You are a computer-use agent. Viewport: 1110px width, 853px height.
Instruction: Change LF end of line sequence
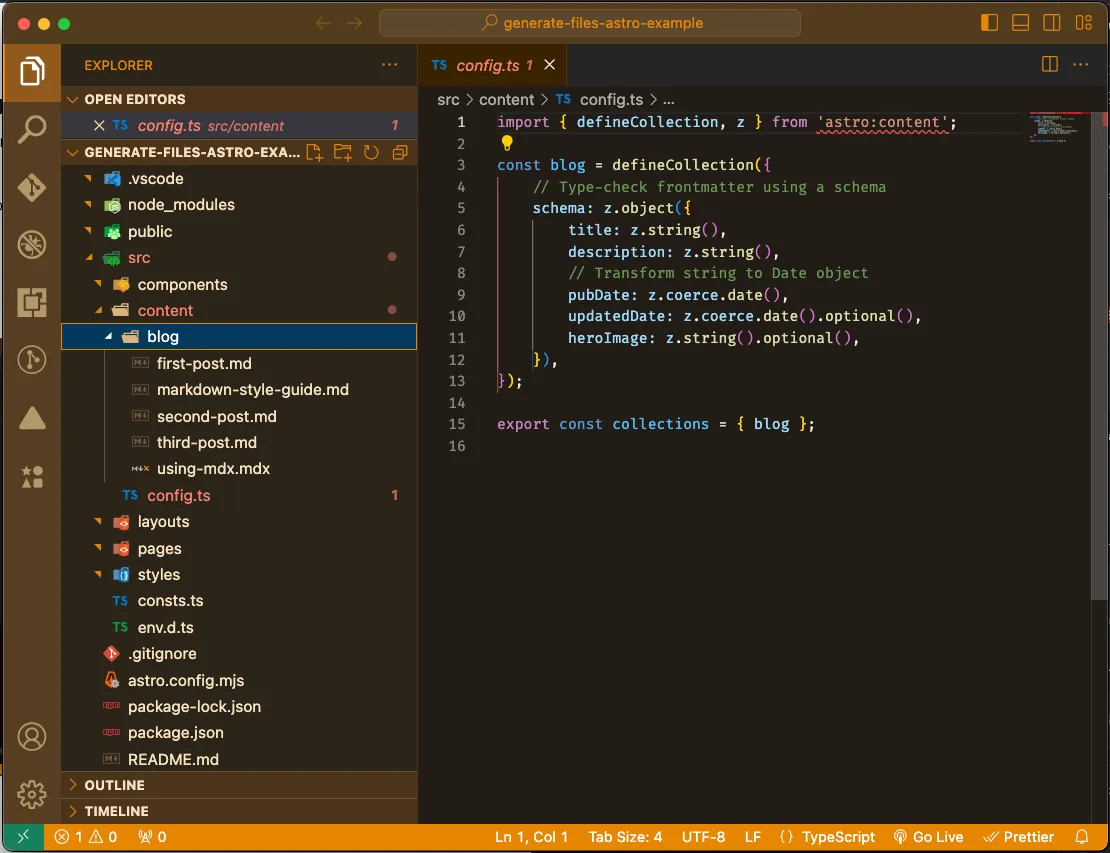point(753,837)
